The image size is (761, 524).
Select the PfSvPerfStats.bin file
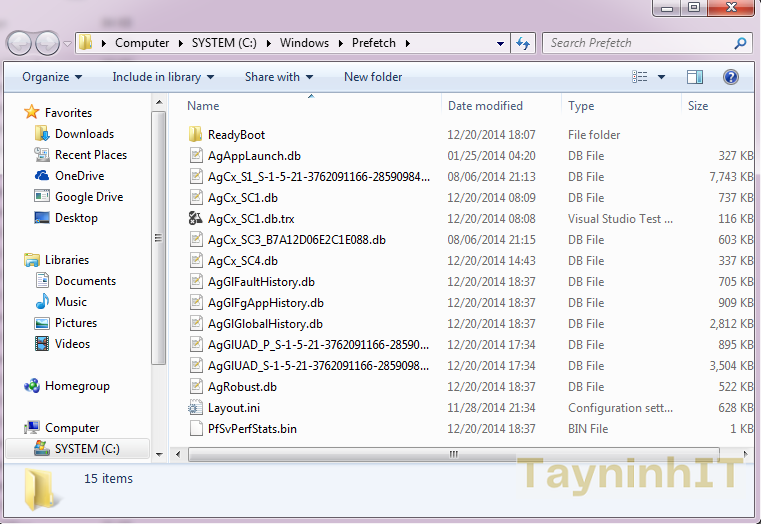tap(251, 429)
